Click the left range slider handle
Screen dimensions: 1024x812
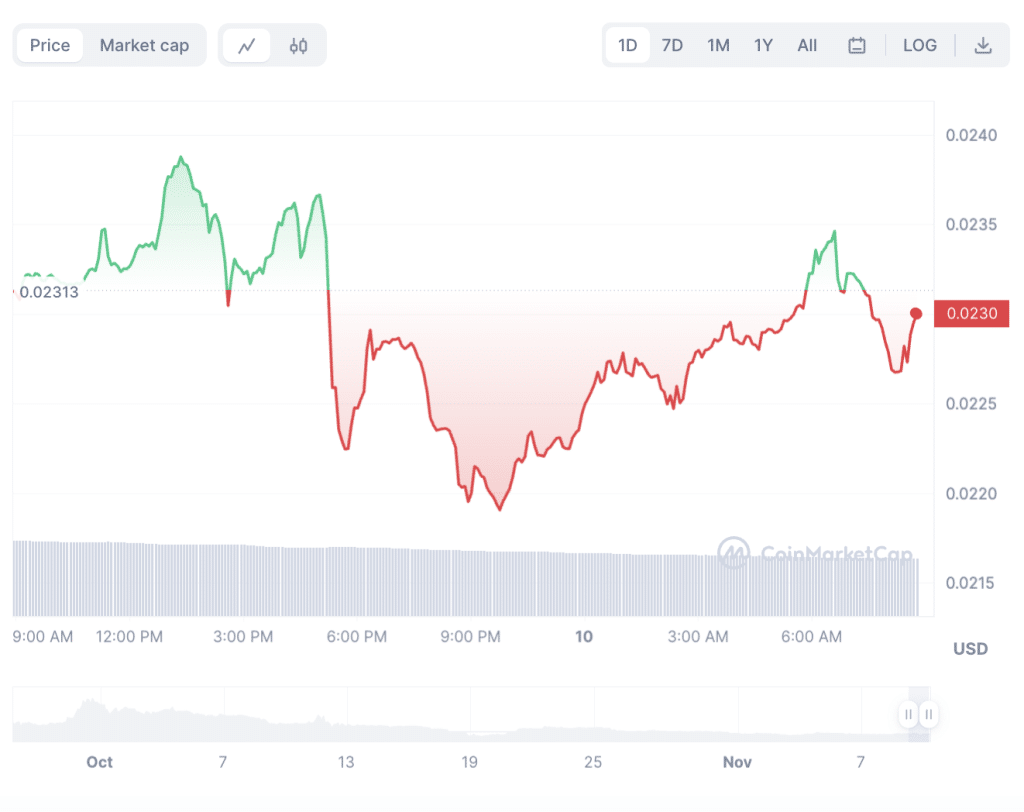coord(908,714)
